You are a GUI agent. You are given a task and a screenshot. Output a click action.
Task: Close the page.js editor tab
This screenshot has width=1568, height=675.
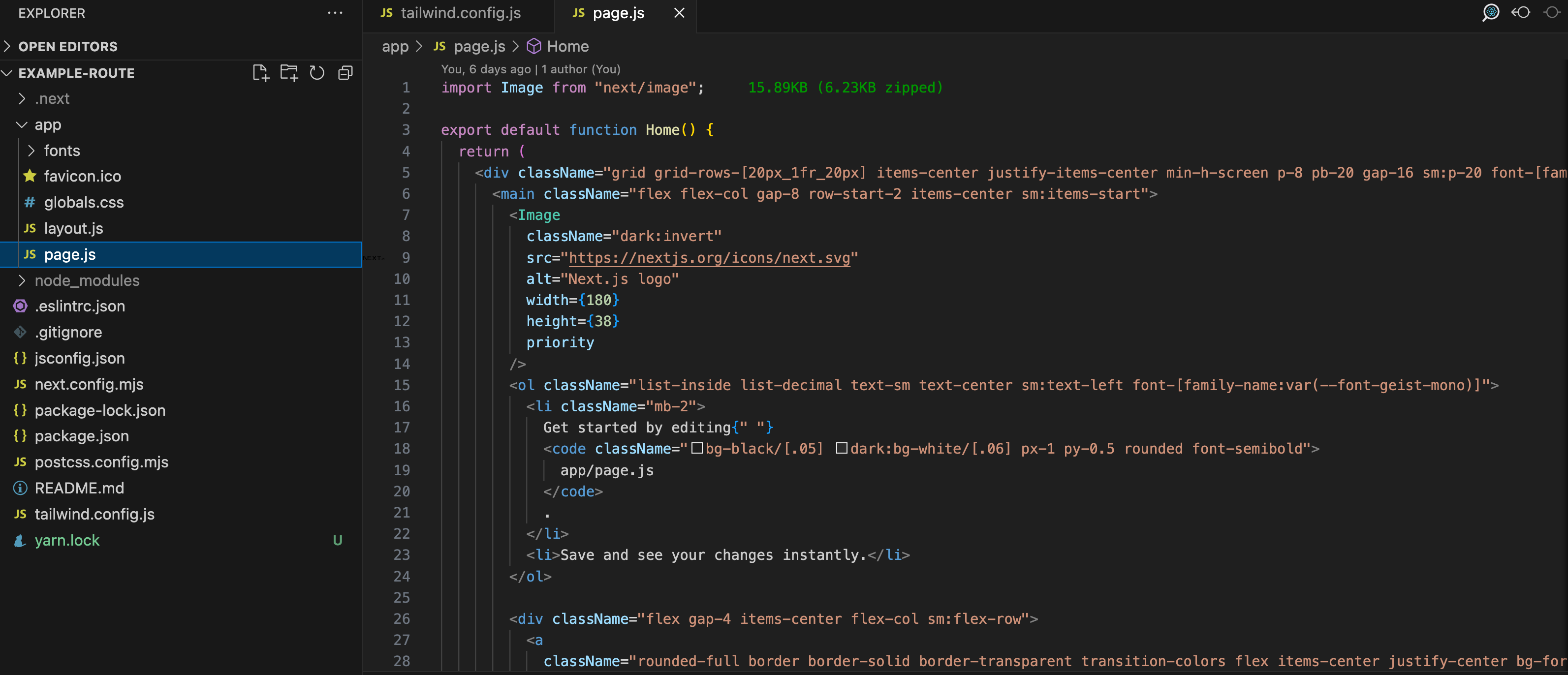pos(679,13)
